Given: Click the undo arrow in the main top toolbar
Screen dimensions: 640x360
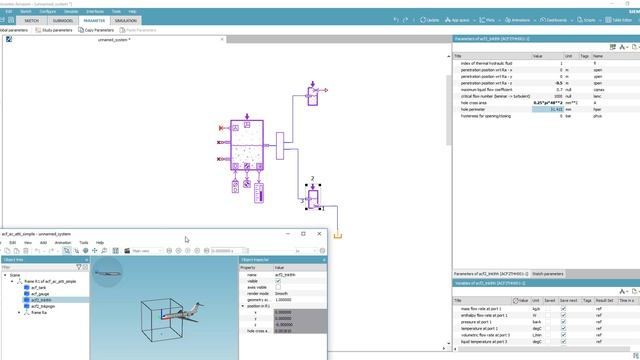Looking at the screenshot, I should click(396, 20).
